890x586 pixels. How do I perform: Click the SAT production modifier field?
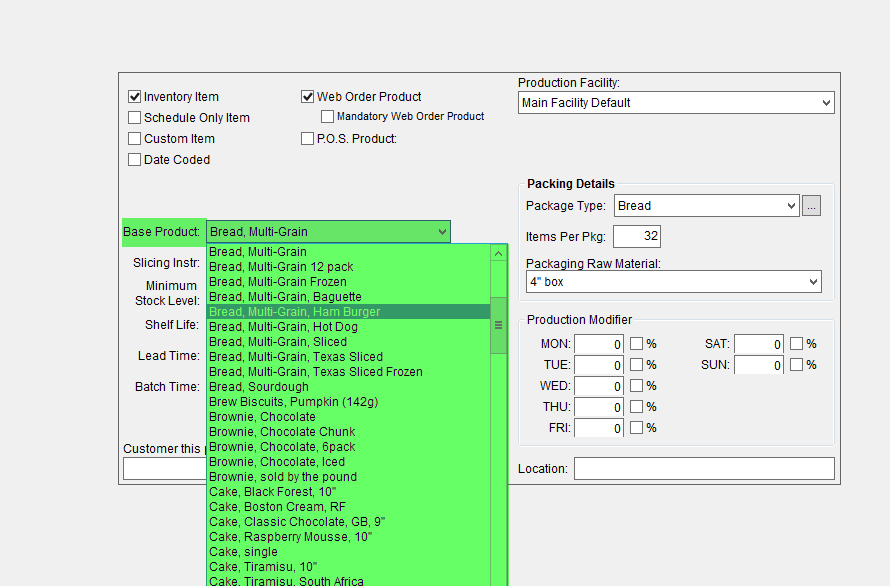[x=759, y=344]
